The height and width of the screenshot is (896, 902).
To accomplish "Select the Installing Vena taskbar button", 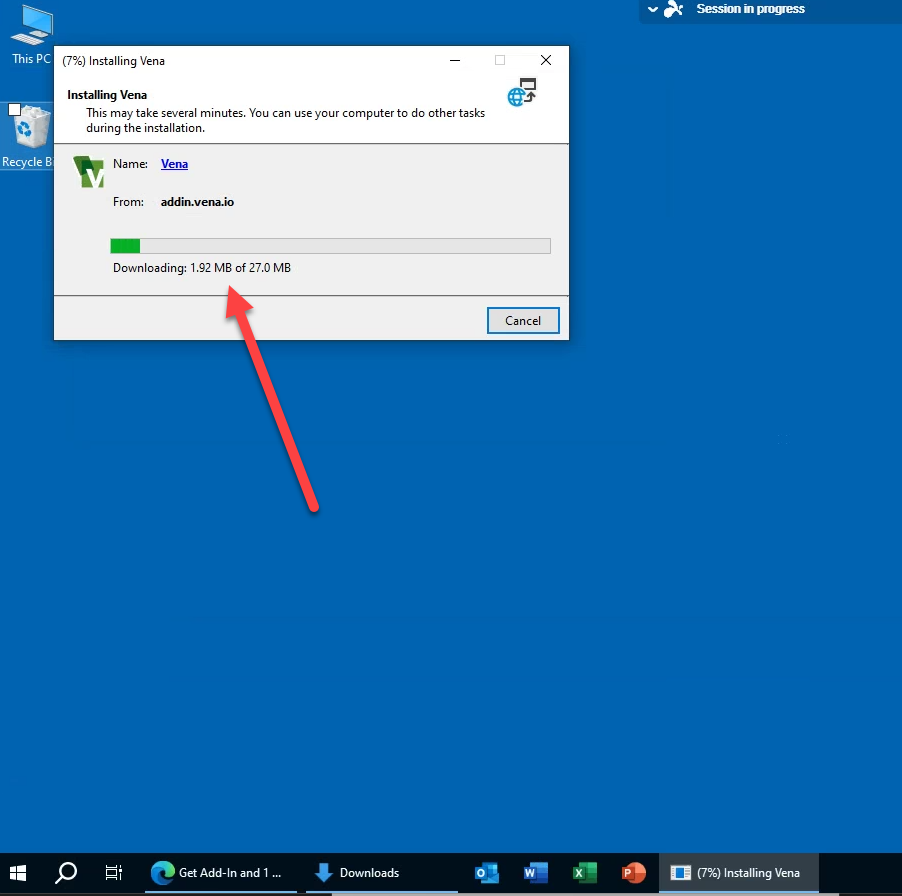I will (739, 873).
